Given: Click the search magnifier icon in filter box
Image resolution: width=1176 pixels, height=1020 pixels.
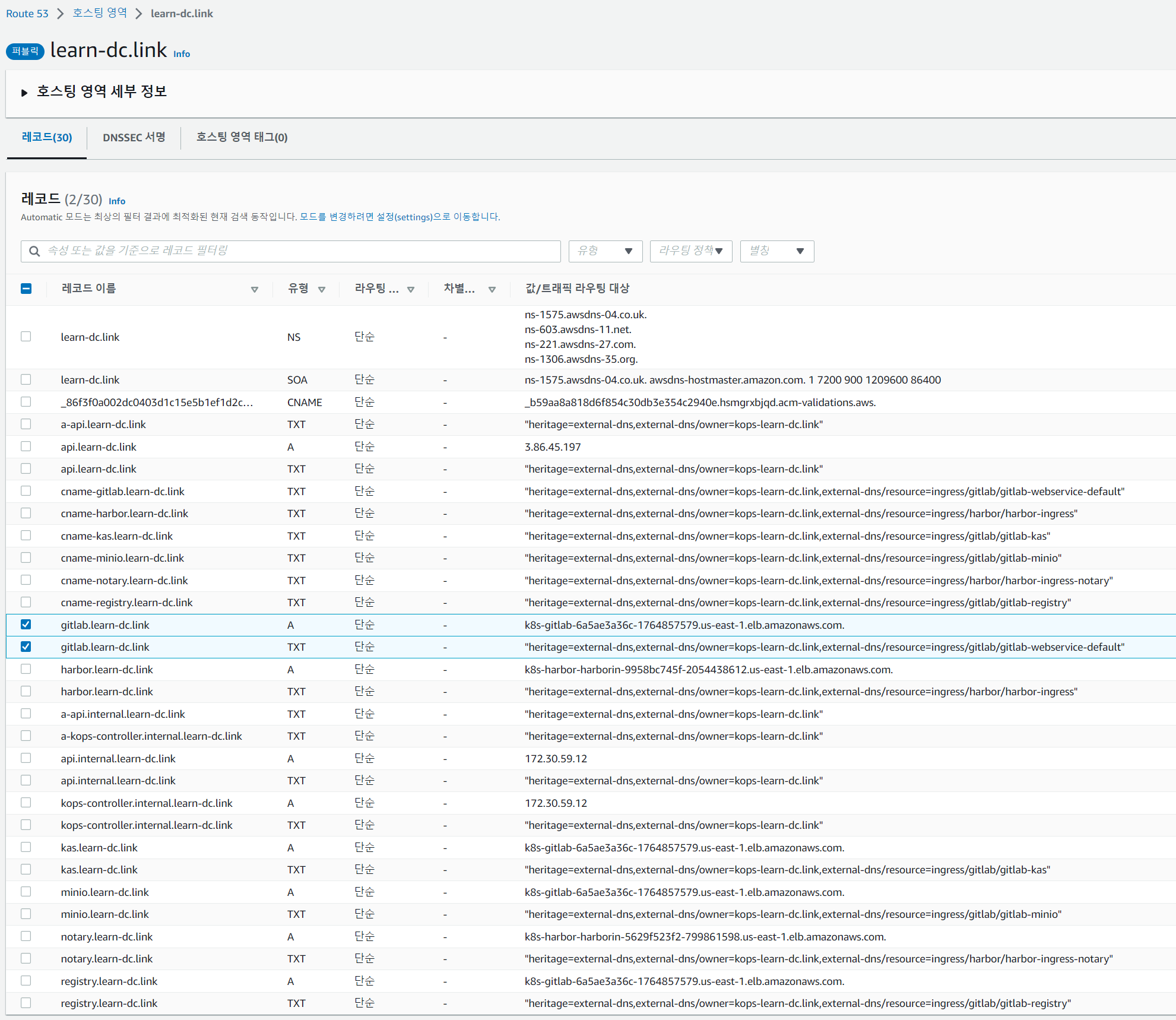Looking at the screenshot, I should (x=35, y=251).
